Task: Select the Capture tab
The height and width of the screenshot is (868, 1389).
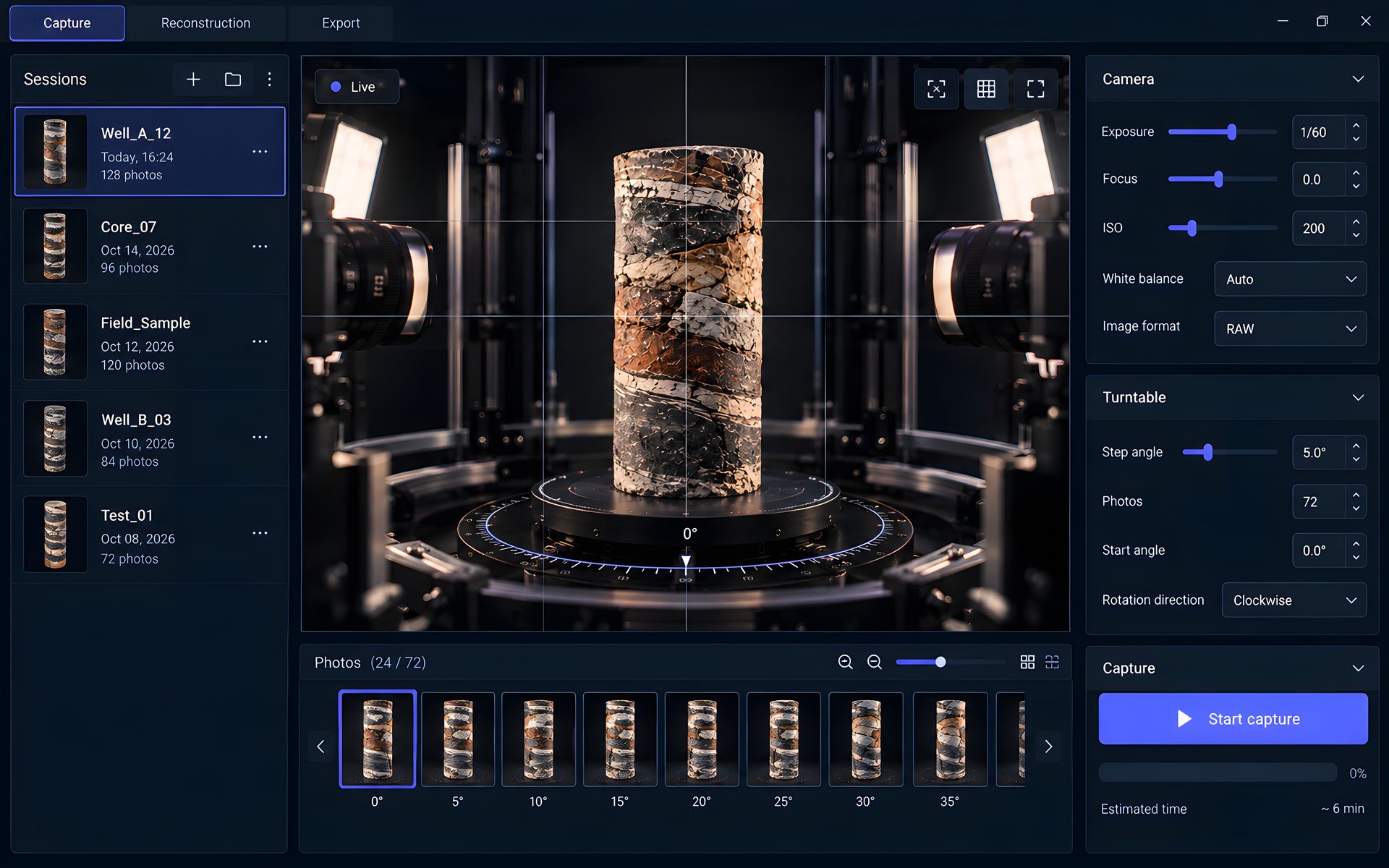Action: 67,23
